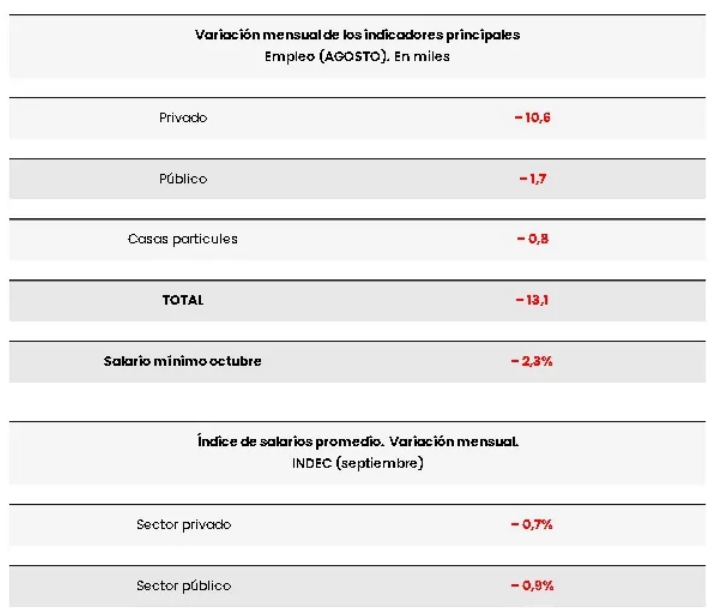This screenshot has width=716, height=616.
Task: Click the word 'AGOSTO' in the header
Action: point(344,57)
